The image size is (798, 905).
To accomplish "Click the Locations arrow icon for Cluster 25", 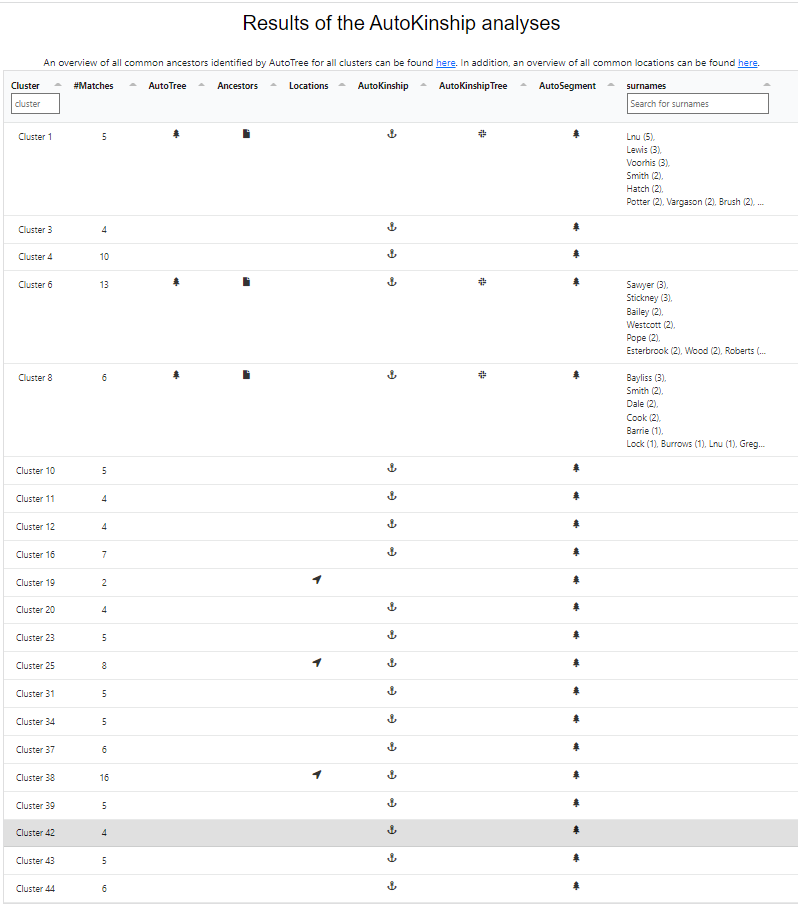I will tap(317, 663).
